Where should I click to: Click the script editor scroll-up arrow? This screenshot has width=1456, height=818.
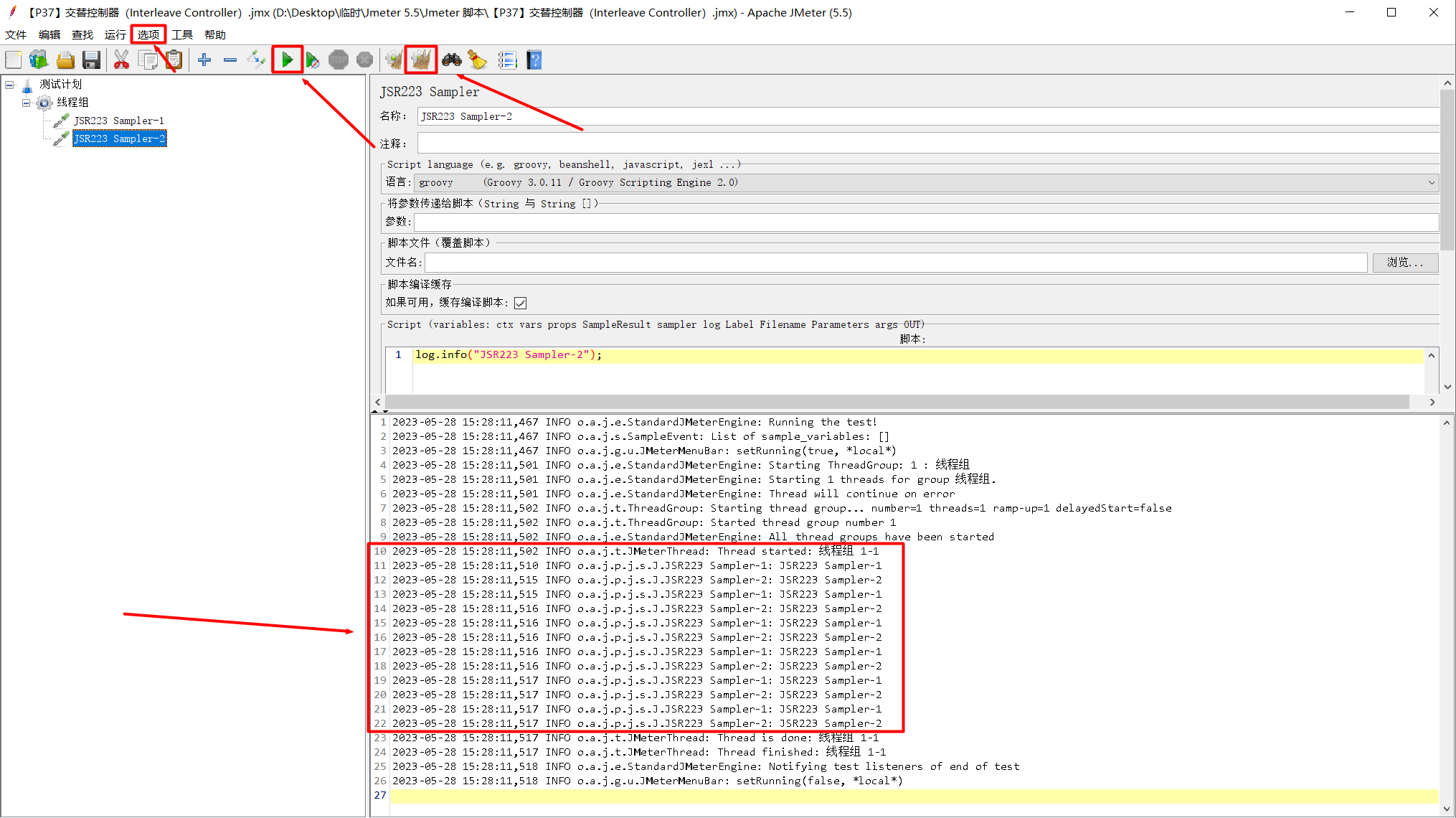pyautogui.click(x=1432, y=355)
